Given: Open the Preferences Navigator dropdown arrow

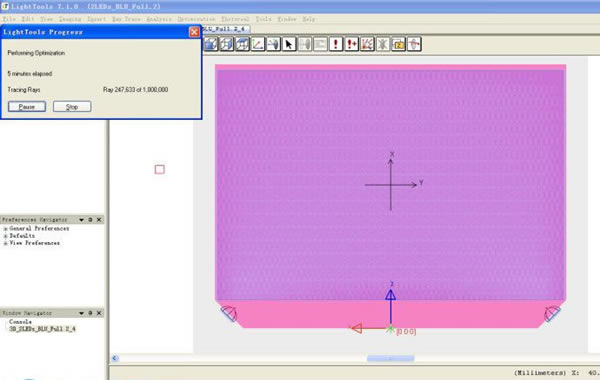Looking at the screenshot, I should coord(82,220).
